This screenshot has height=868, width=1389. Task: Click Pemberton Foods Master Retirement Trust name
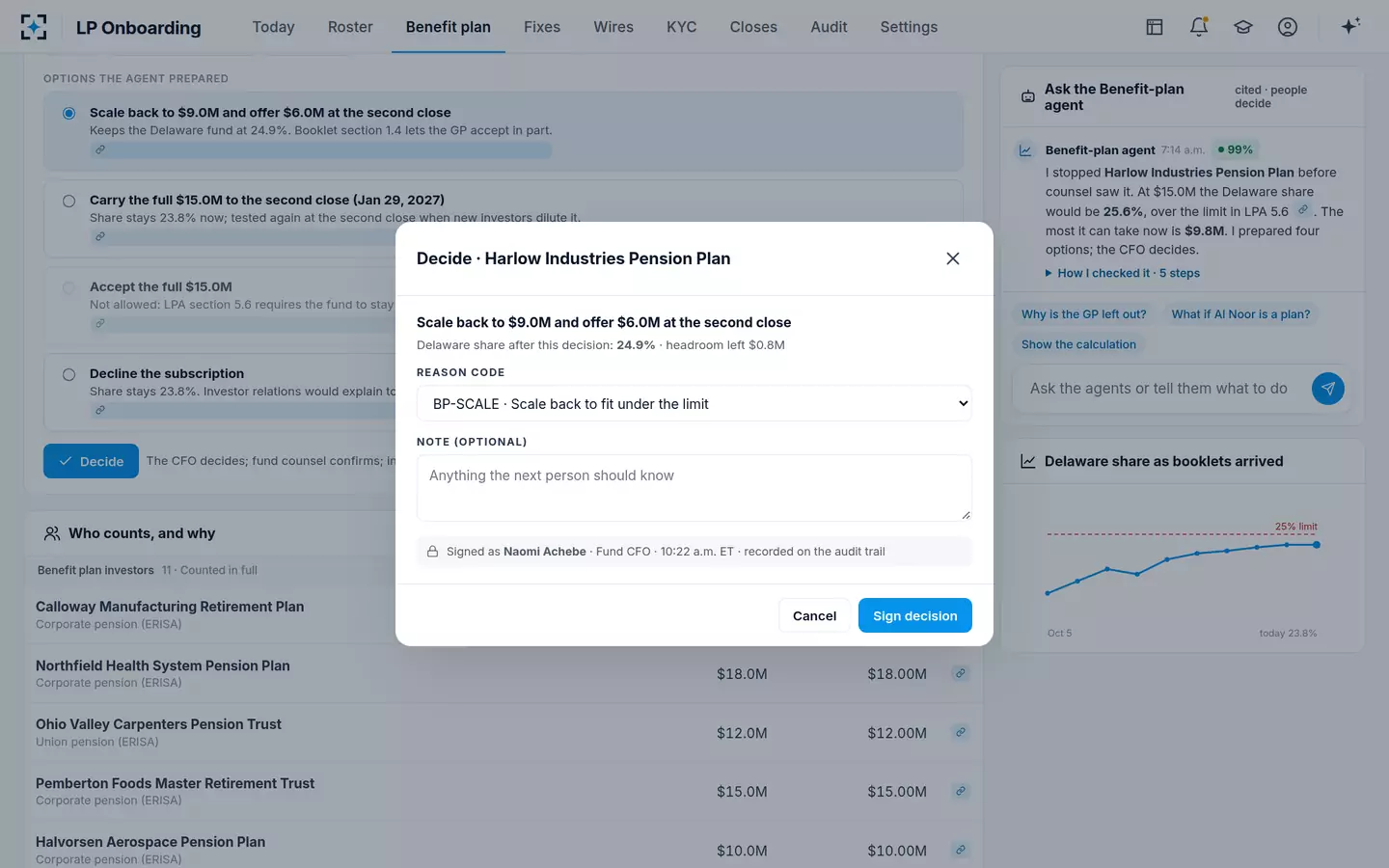pyautogui.click(x=175, y=783)
